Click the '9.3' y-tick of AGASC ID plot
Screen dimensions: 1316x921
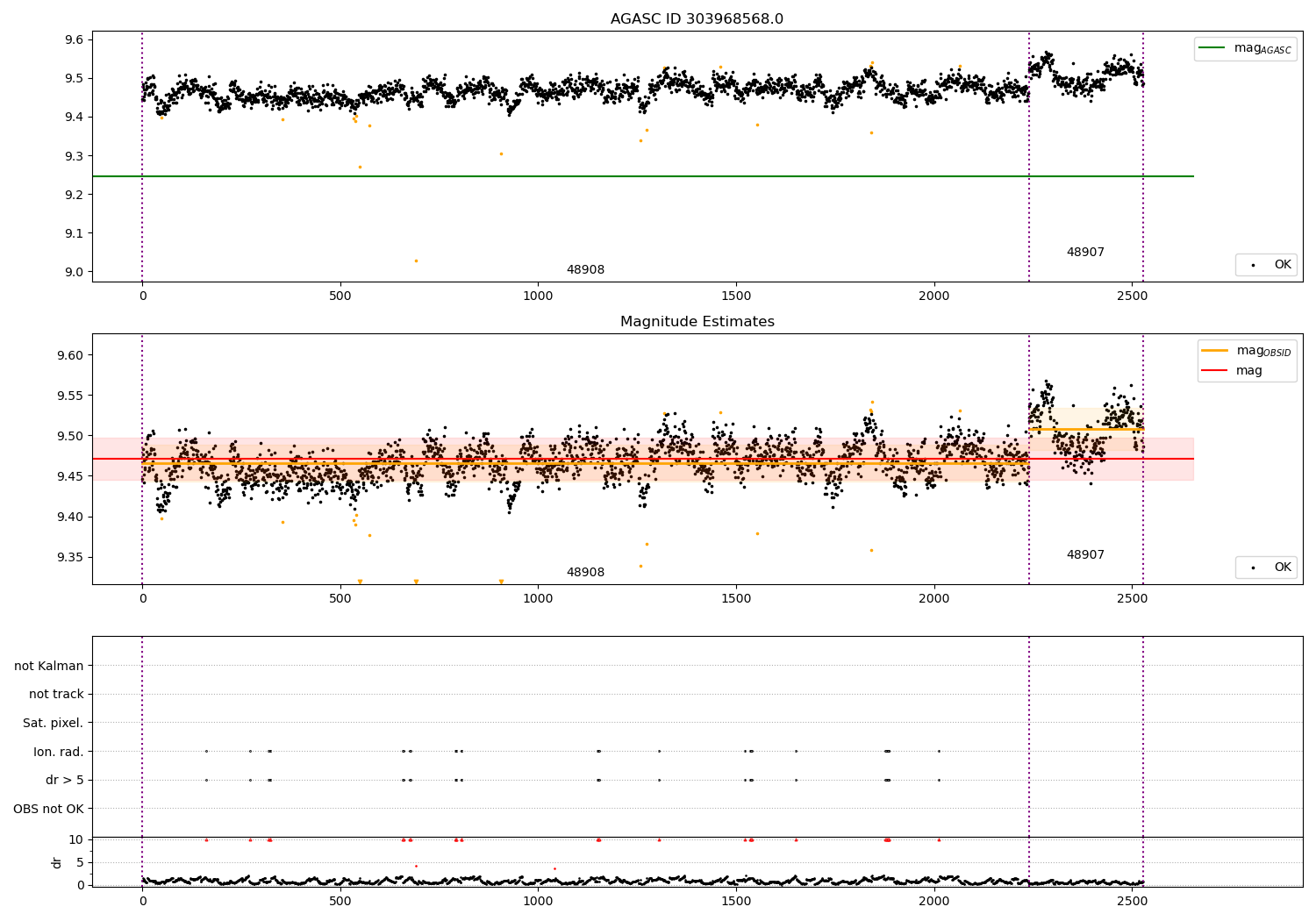tap(74, 156)
